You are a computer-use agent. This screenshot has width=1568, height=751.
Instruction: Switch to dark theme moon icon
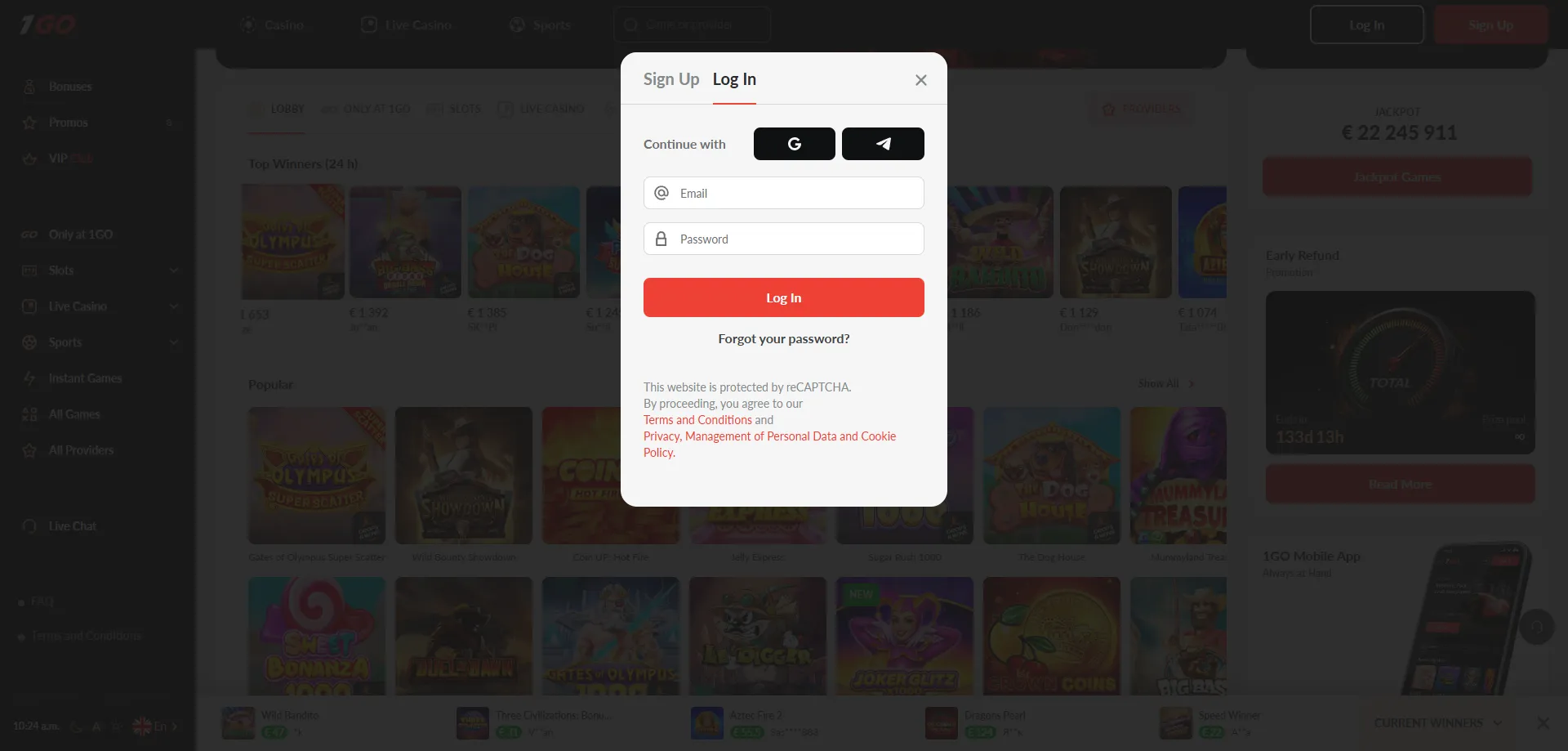(76, 726)
